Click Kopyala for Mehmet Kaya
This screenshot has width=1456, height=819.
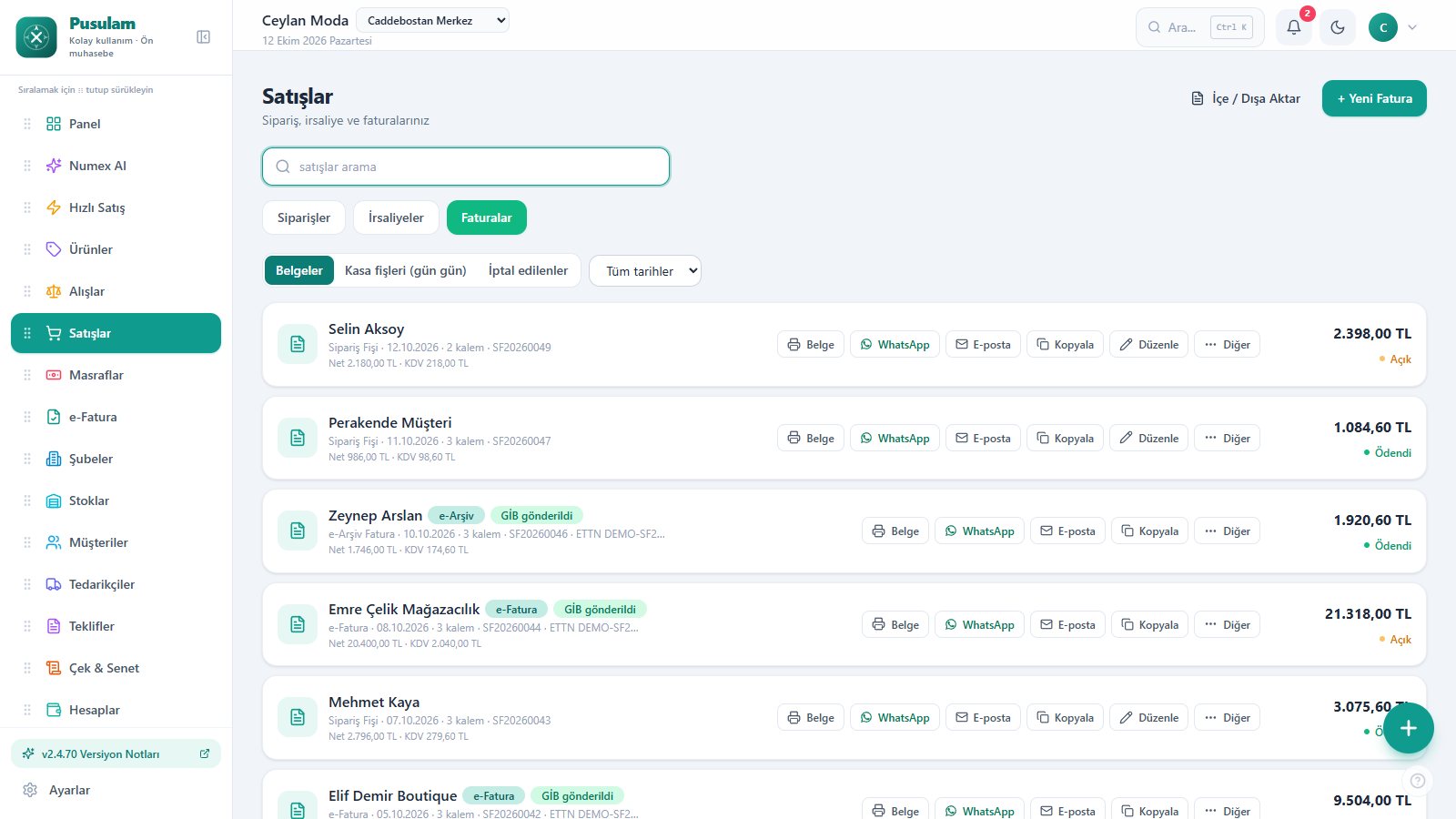[1065, 718]
